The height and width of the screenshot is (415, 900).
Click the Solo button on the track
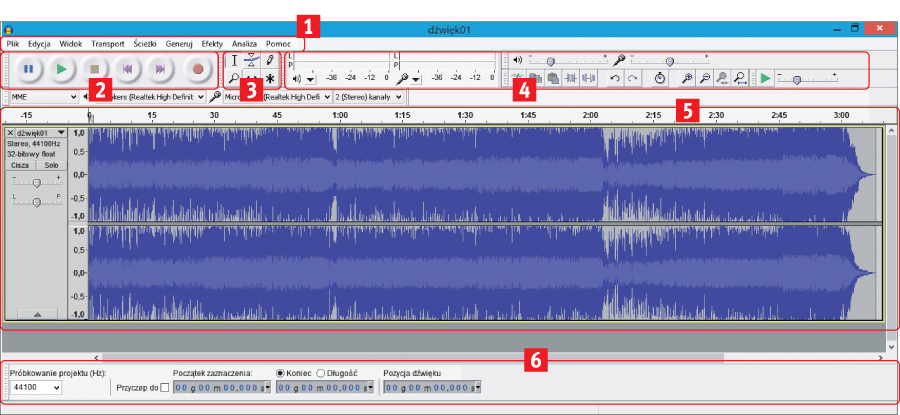tap(50, 165)
